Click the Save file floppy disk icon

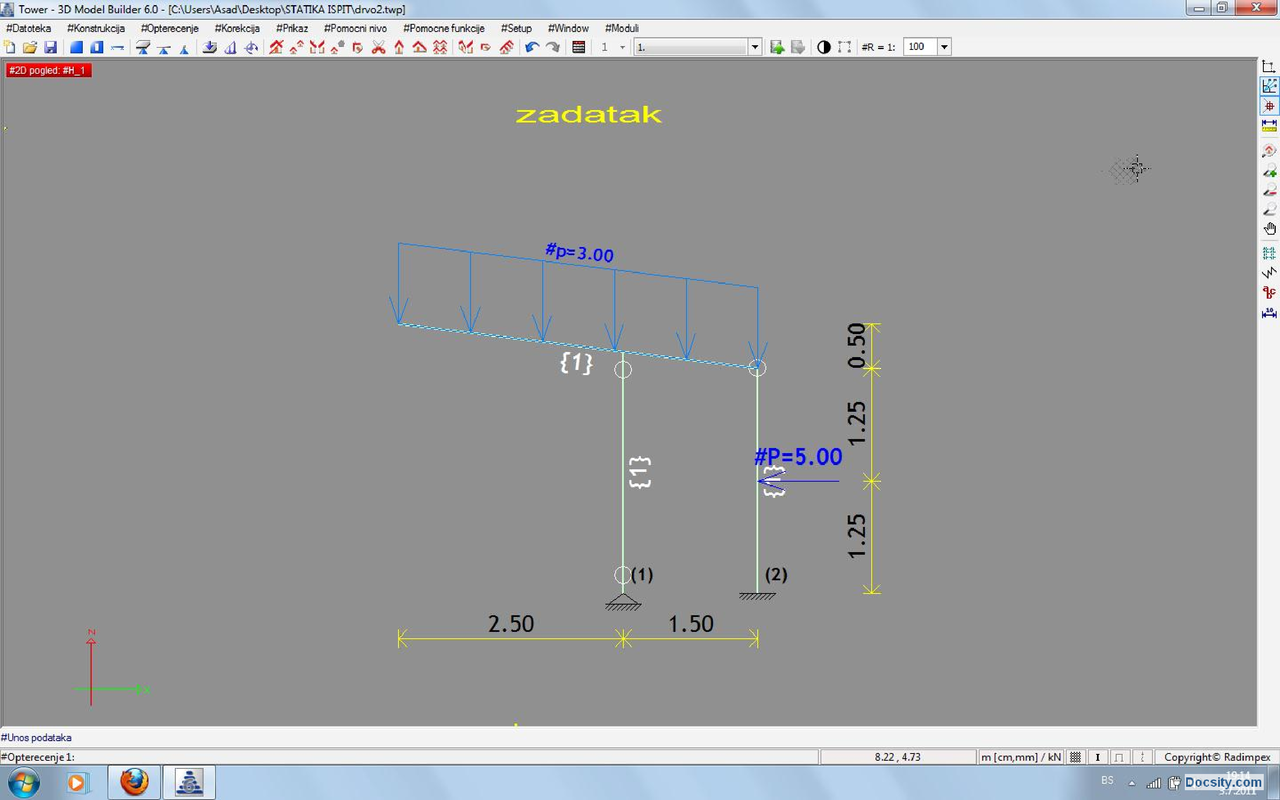click(x=50, y=47)
